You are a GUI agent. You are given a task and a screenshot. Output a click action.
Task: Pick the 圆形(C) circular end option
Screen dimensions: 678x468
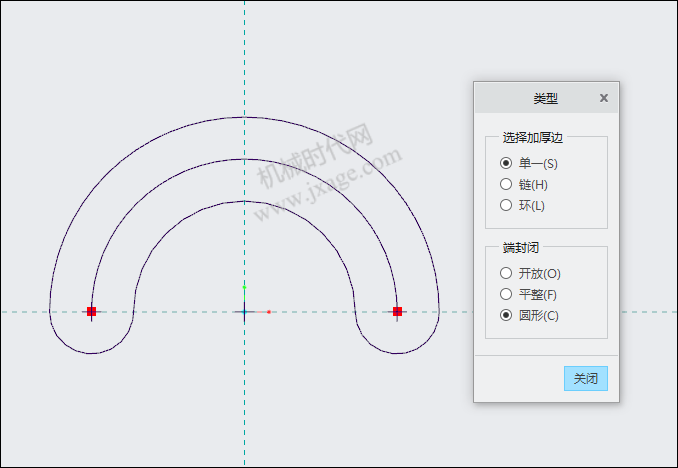[506, 315]
